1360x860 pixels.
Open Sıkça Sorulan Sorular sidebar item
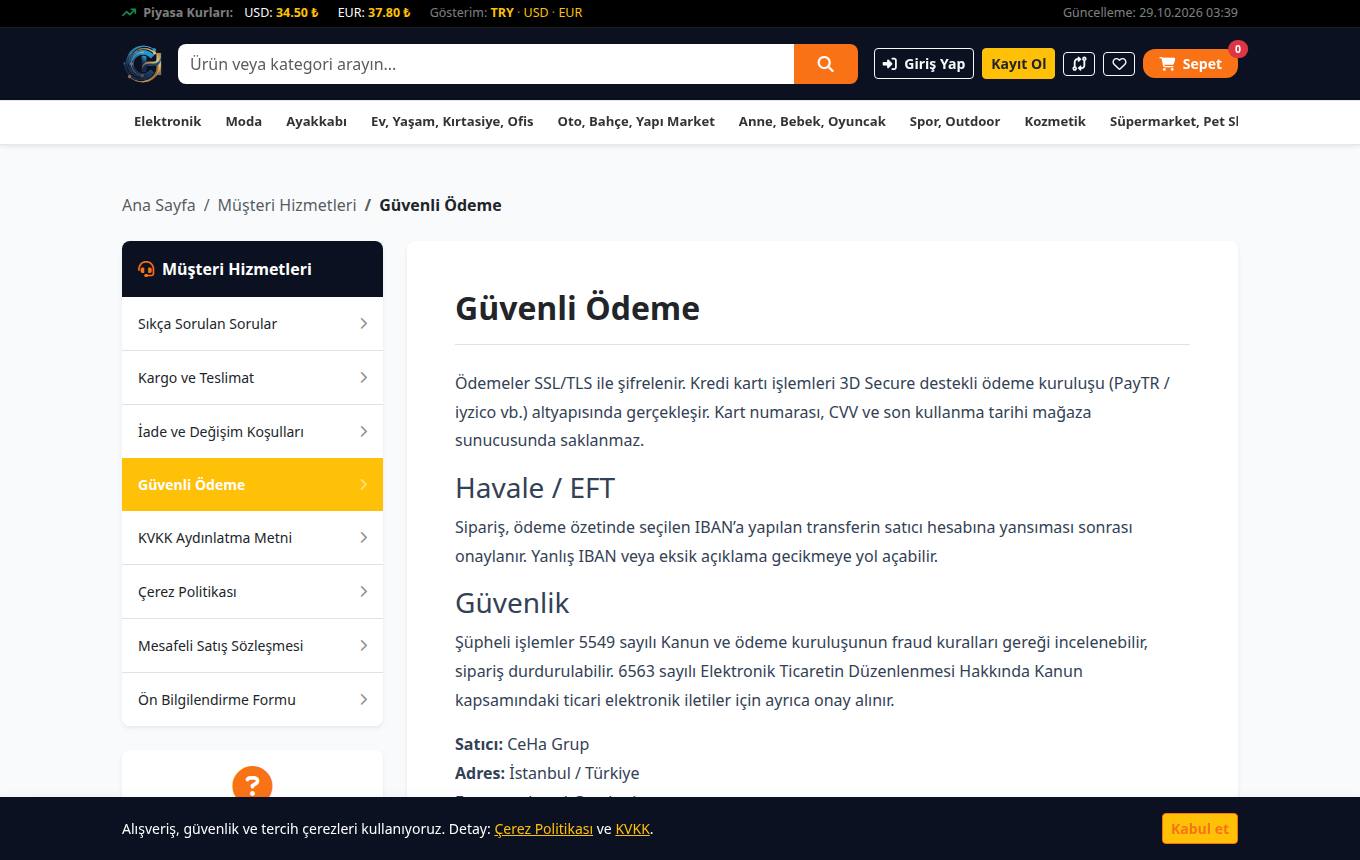[x=252, y=324]
